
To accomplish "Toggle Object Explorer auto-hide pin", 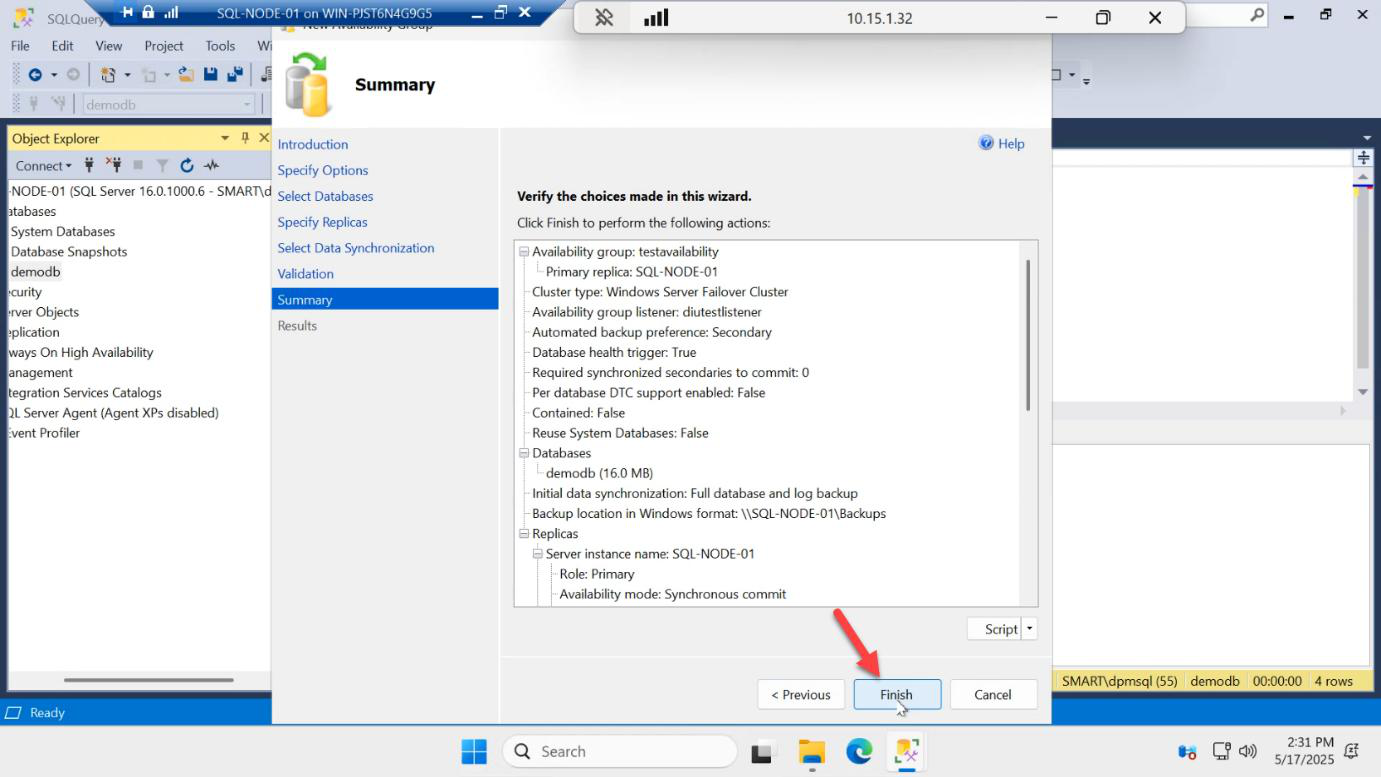I will (245, 138).
